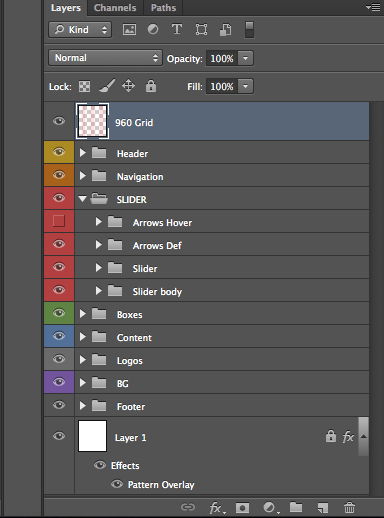
Task: Click the 960 Grid layer thumbnail
Action: click(x=92, y=121)
